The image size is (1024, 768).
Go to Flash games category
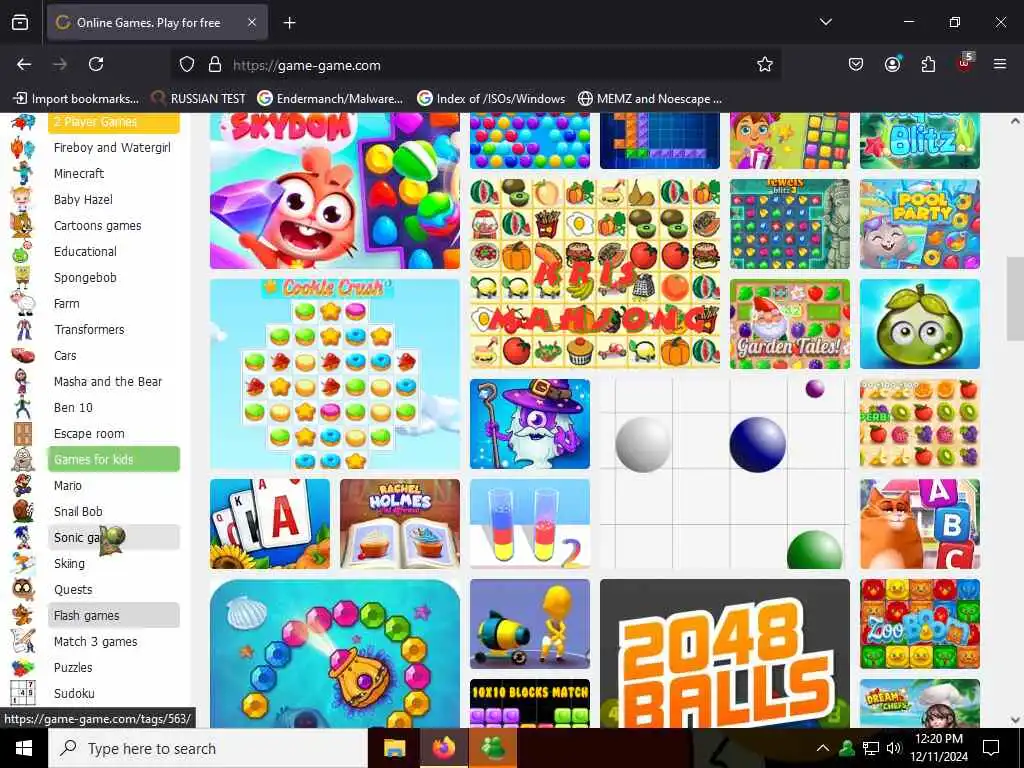point(114,615)
